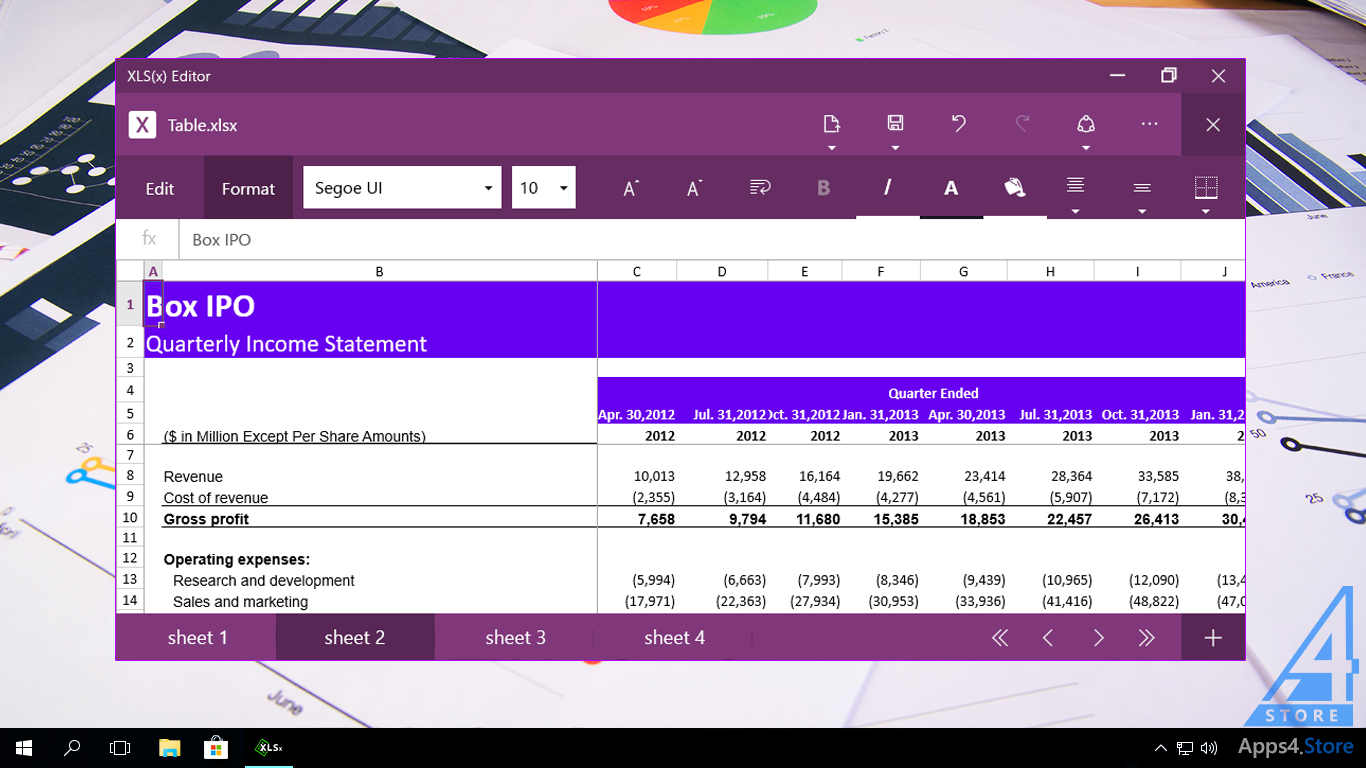The width and height of the screenshot is (1366, 768).
Task: Open Task View on the taskbar
Action: click(x=120, y=747)
